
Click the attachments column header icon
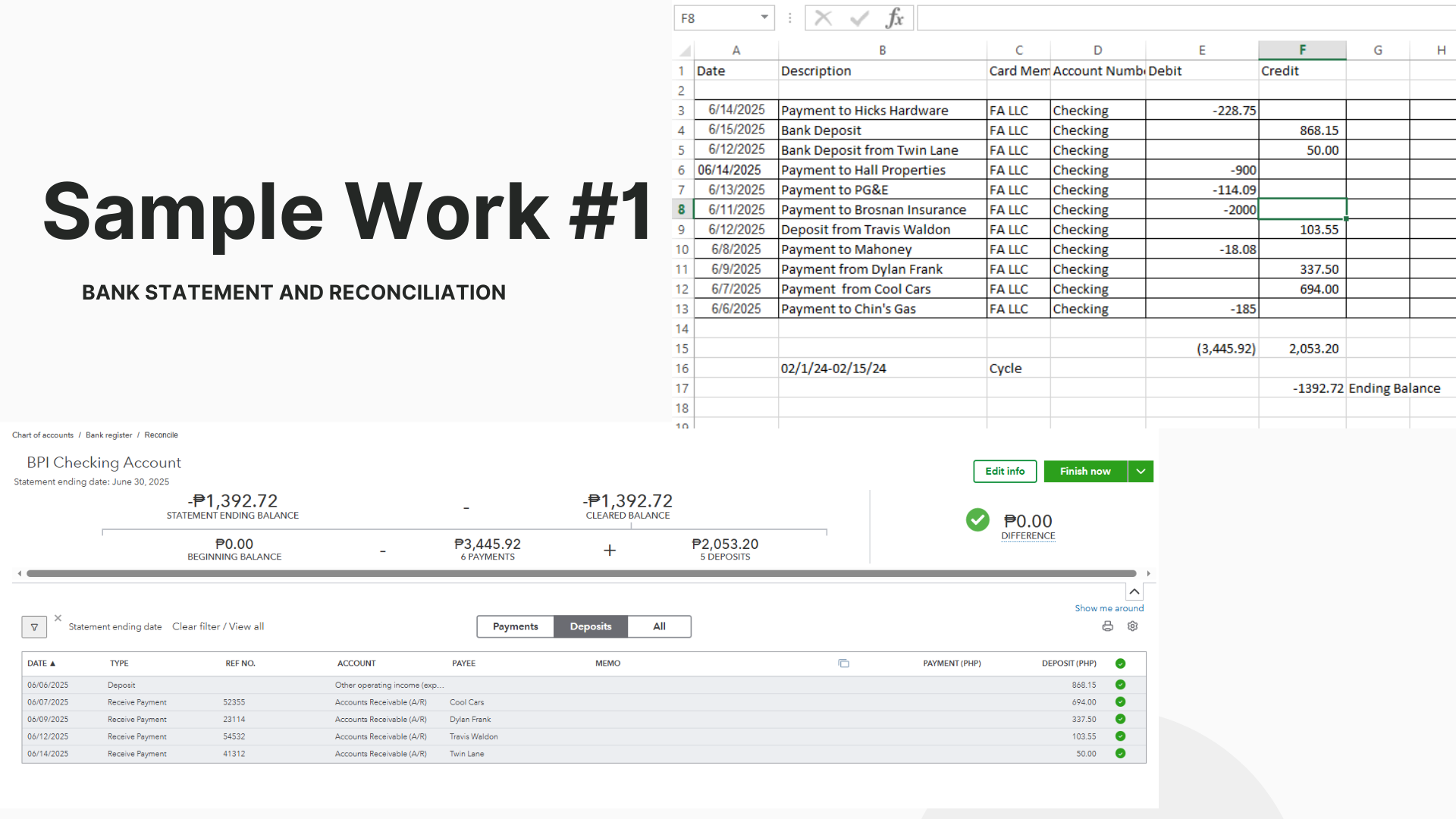click(843, 664)
